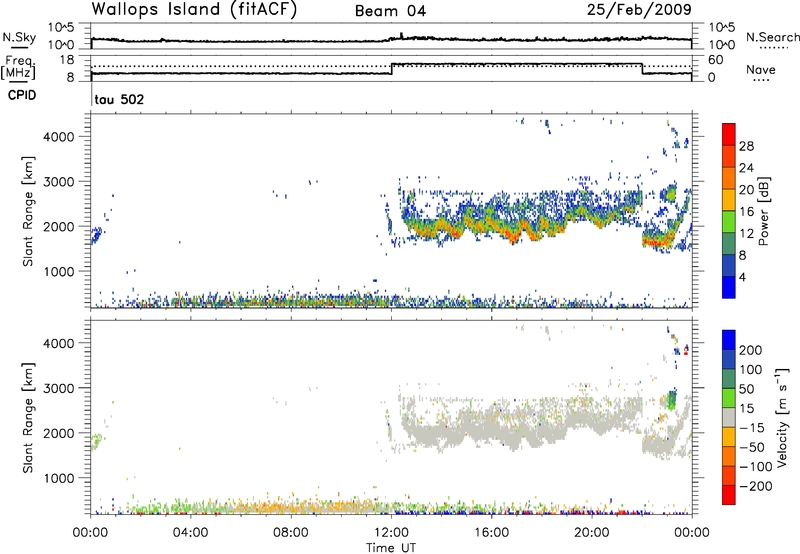This screenshot has height=554, width=800.
Task: Click the 1000 tick on Velocity panel axis
Action: (59, 478)
